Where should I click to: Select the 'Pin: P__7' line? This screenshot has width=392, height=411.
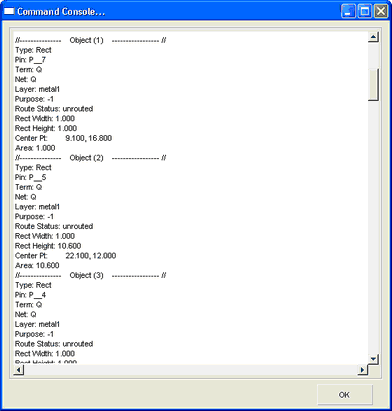pyautogui.click(x=30, y=60)
